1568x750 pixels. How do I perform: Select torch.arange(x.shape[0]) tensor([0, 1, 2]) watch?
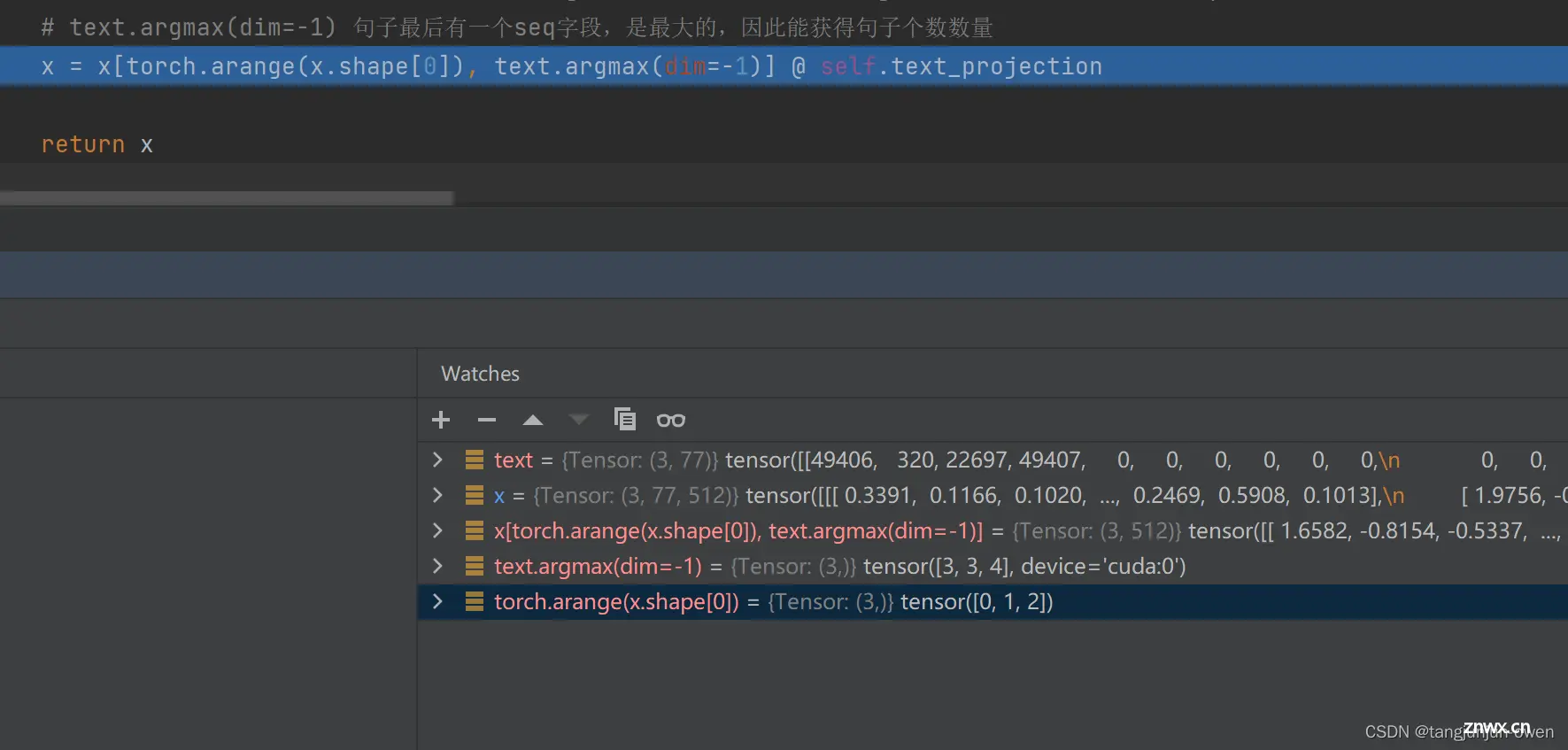click(x=993, y=601)
